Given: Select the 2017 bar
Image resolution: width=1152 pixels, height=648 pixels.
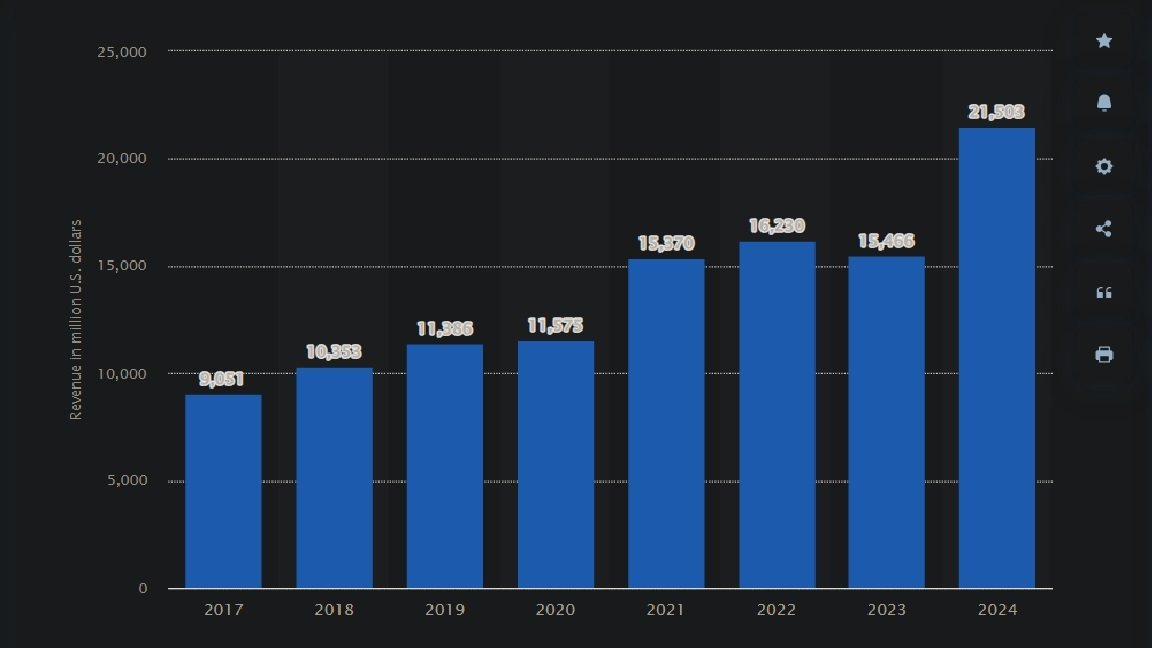Looking at the screenshot, I should tap(223, 492).
